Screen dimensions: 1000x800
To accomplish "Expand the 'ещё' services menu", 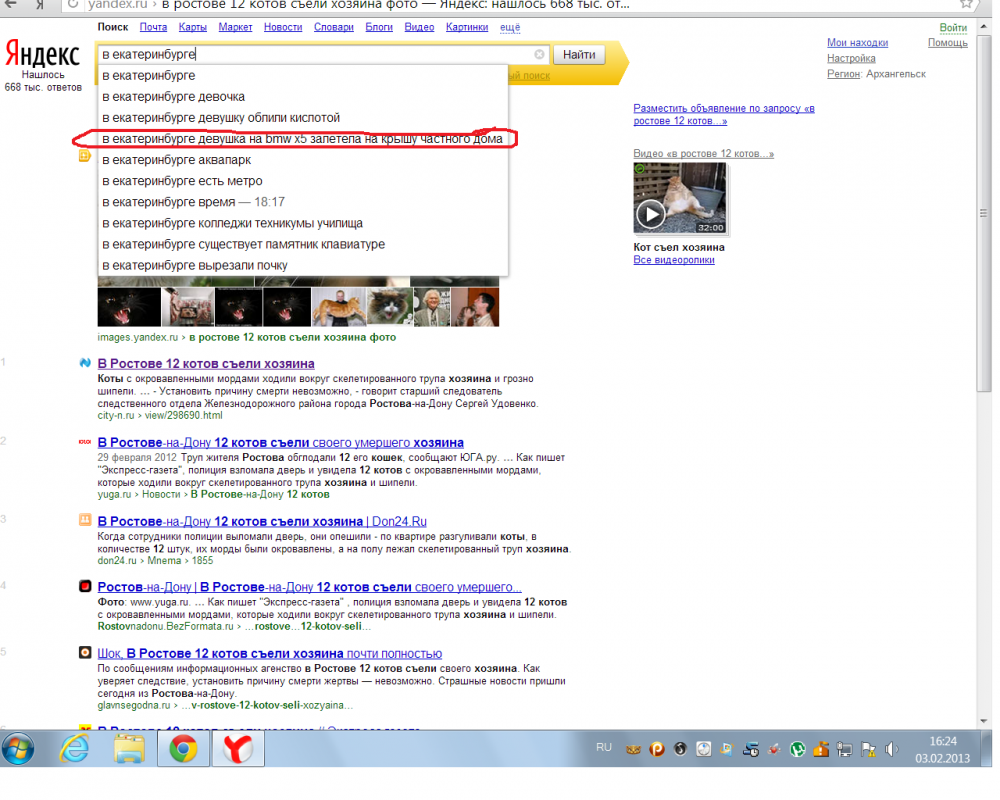I will point(510,27).
